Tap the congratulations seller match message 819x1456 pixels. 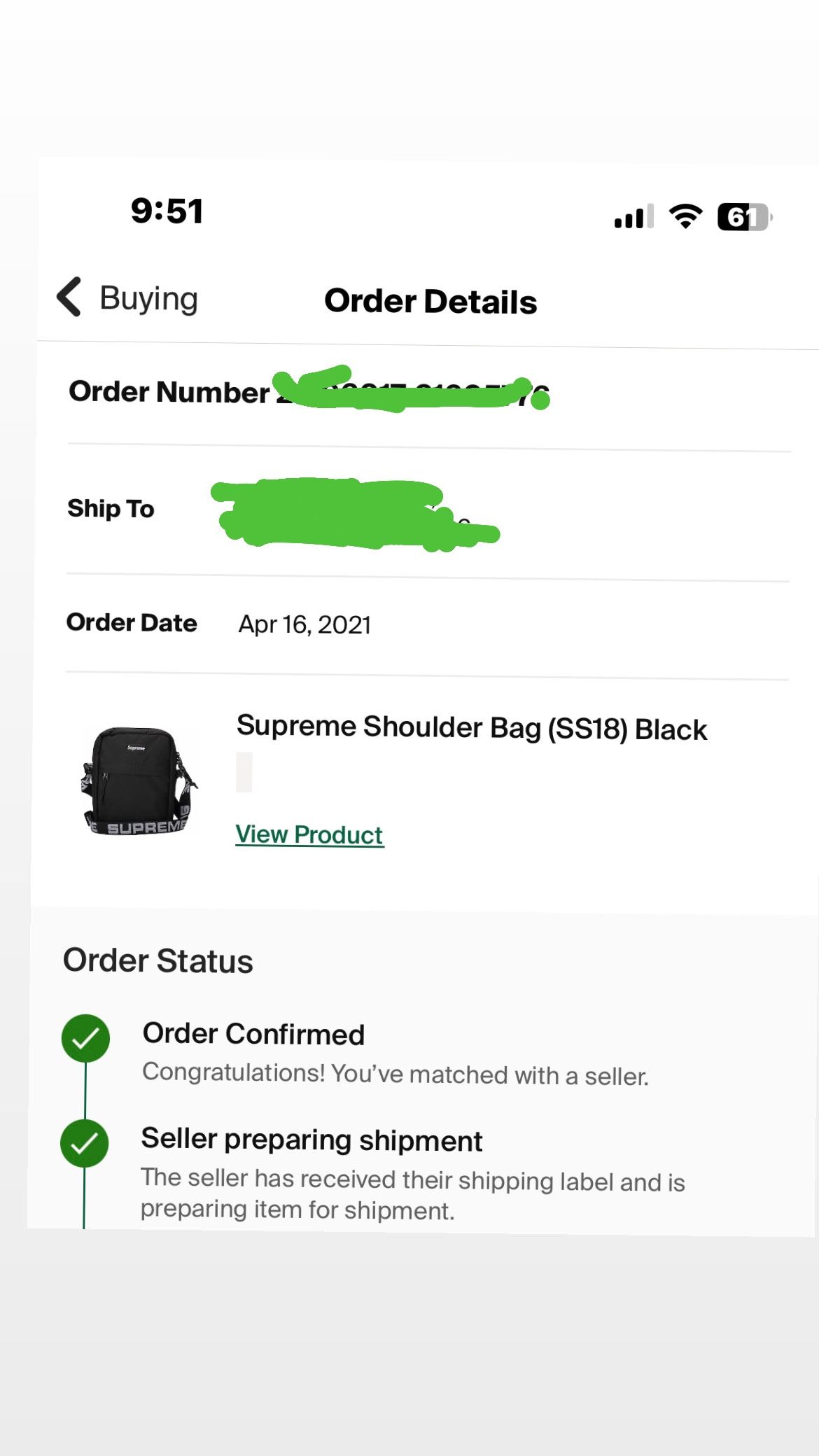coord(396,1074)
